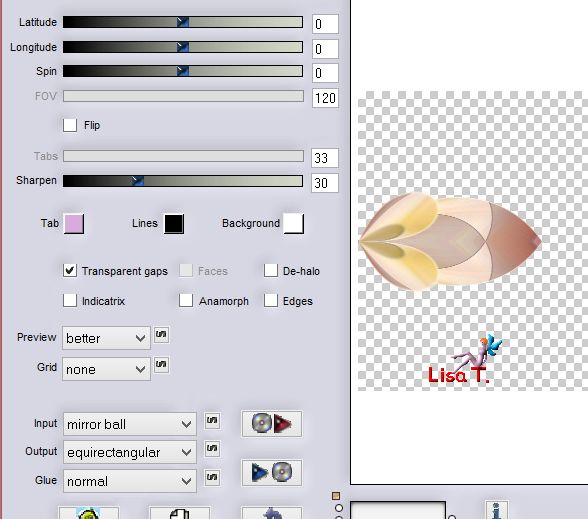The width and height of the screenshot is (588, 519).
Task: Enable the Flip checkbox
Action: [70, 125]
